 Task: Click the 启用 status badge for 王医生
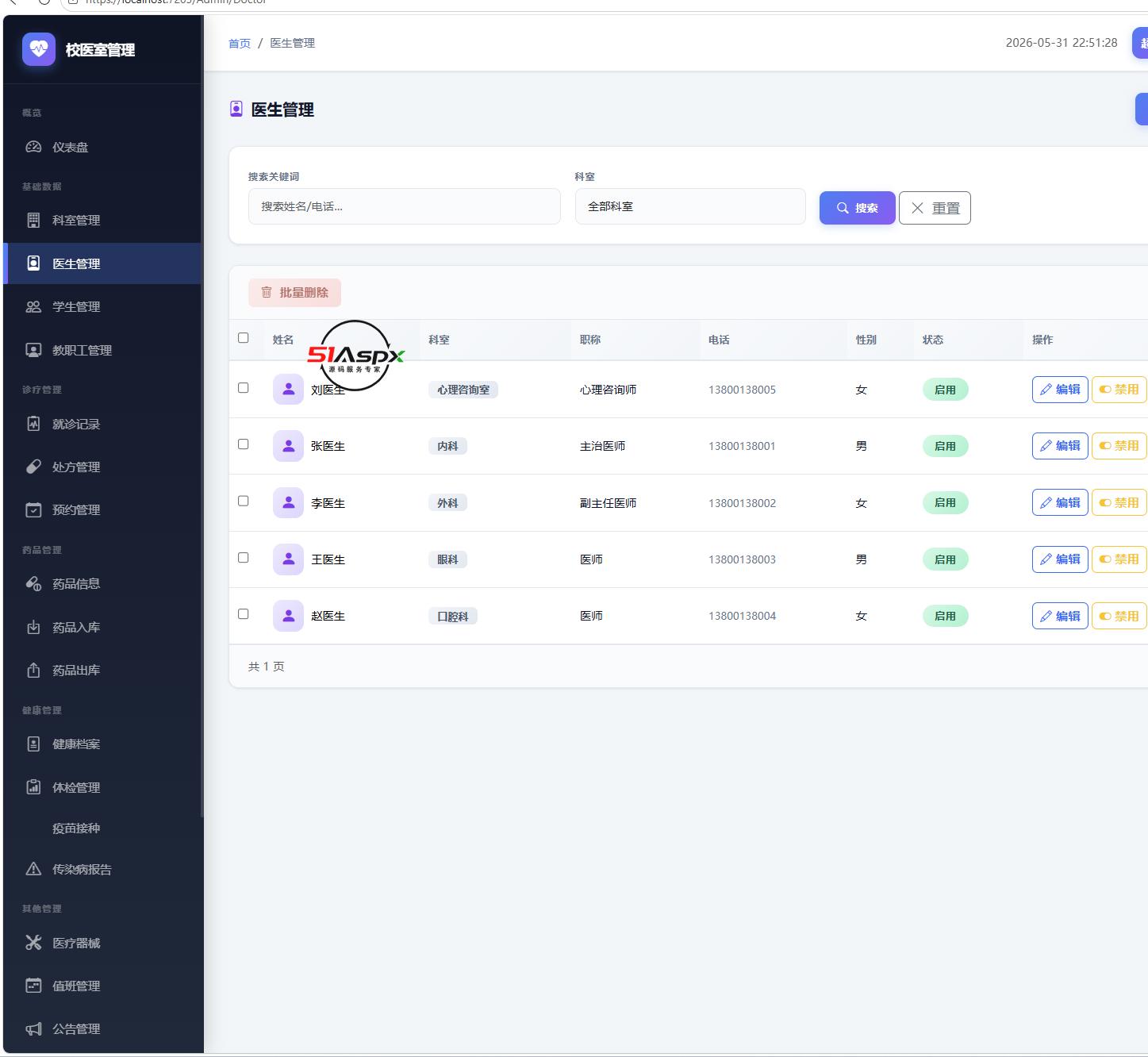[945, 559]
